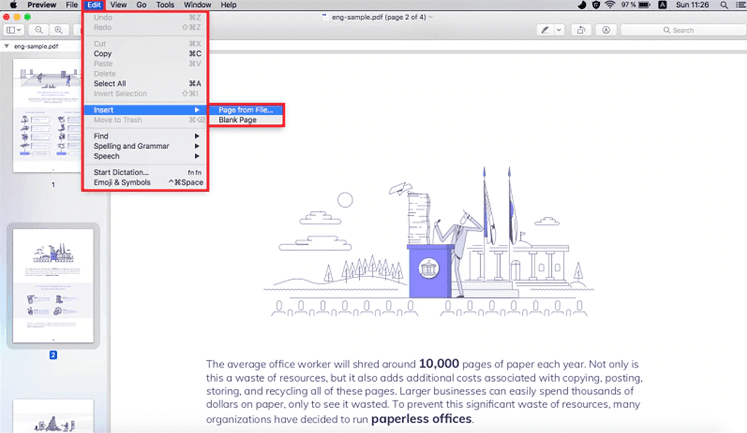Screen dimensions: 747x433
Task: Open the document title chevron menu
Action: pyautogui.click(x=431, y=17)
